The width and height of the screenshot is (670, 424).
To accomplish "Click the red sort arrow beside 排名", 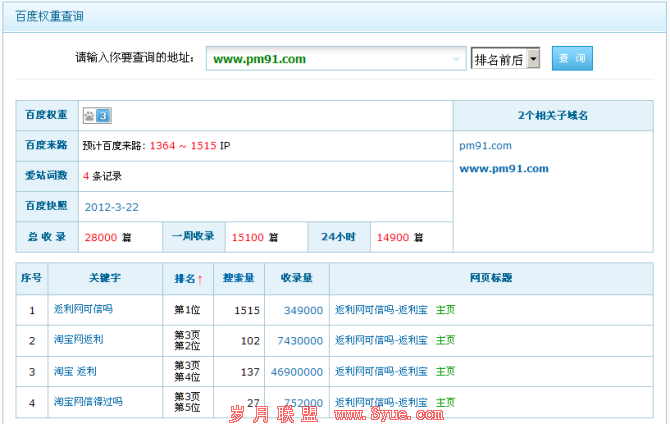I will tap(200, 280).
